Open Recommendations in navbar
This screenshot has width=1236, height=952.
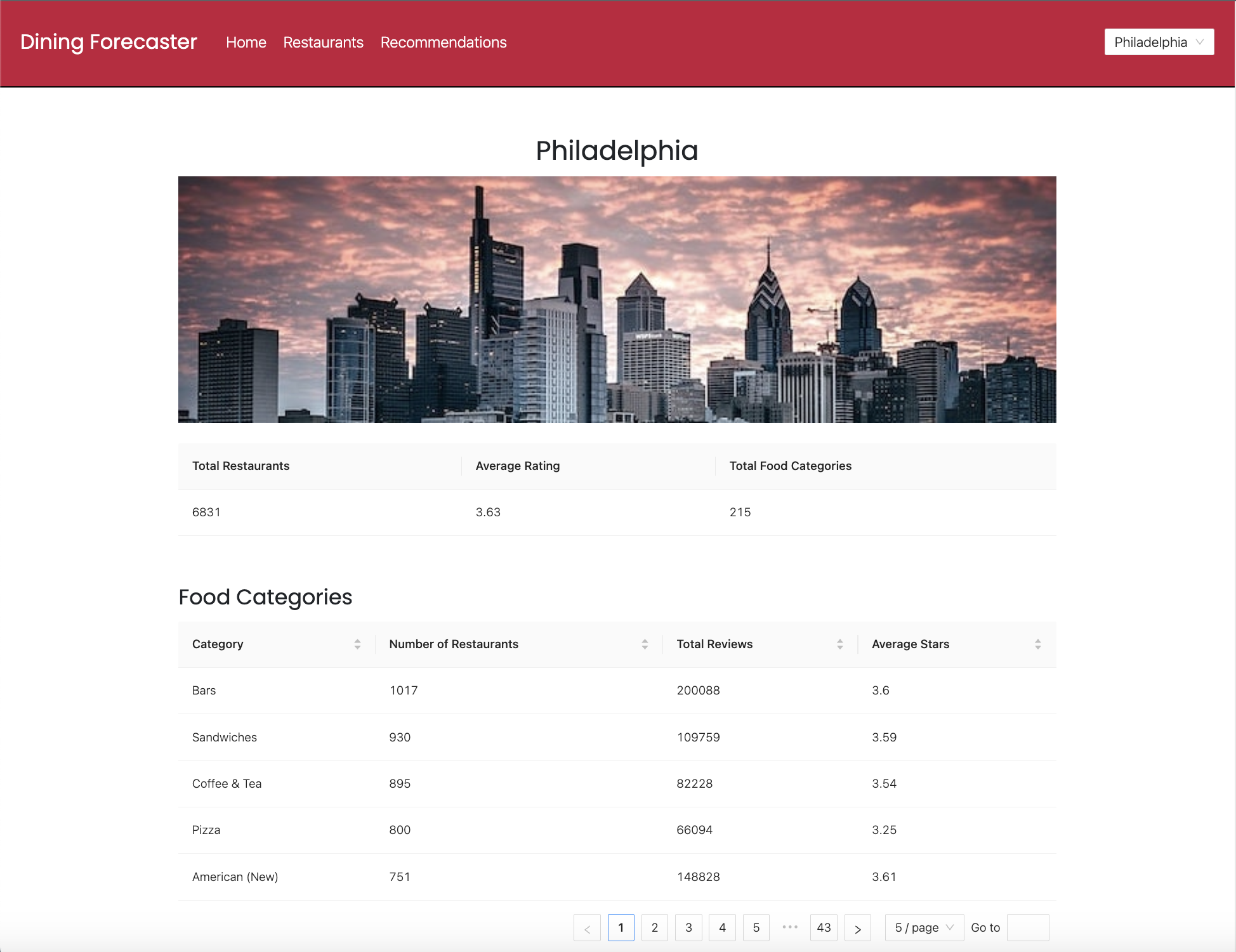click(x=444, y=42)
